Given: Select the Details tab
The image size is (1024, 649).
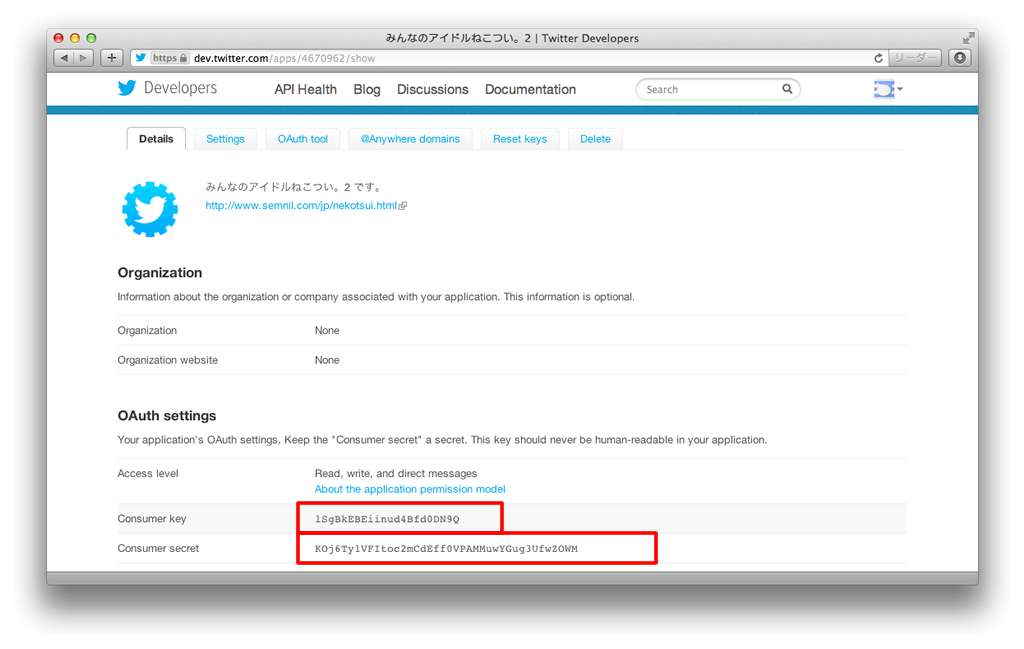Looking at the screenshot, I should click(x=156, y=139).
